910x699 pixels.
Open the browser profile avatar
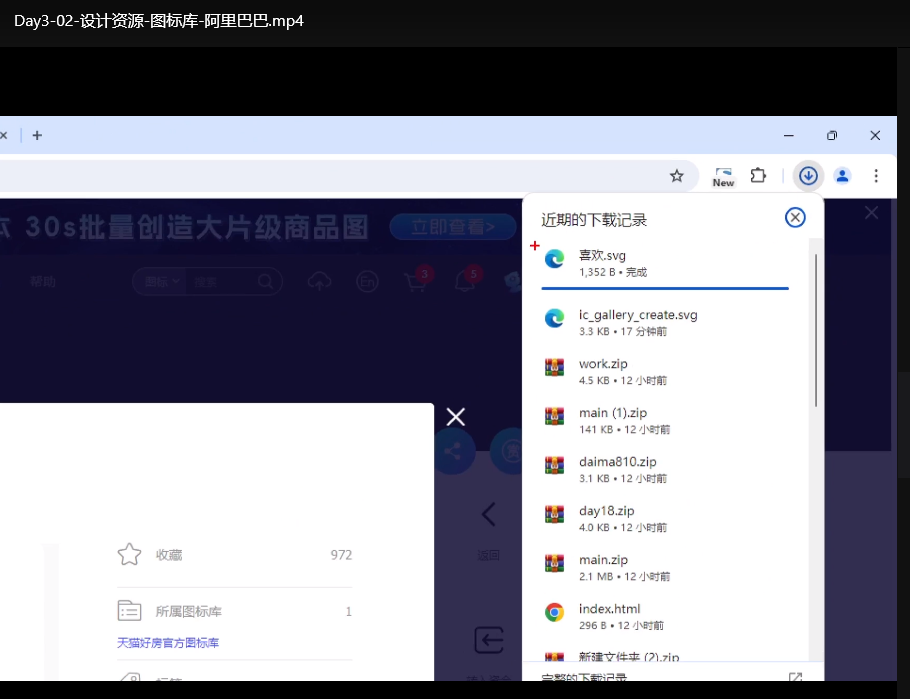pos(842,175)
